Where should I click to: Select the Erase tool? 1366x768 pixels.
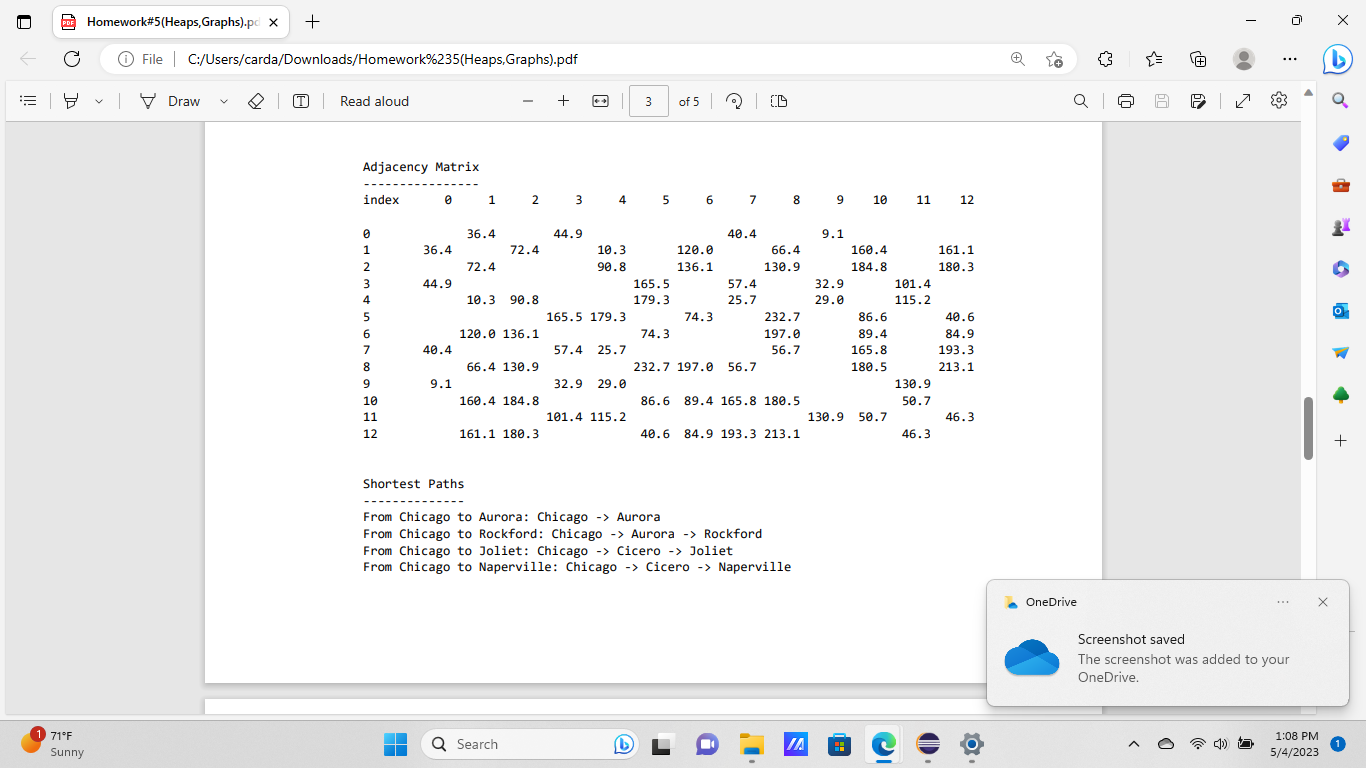(255, 100)
